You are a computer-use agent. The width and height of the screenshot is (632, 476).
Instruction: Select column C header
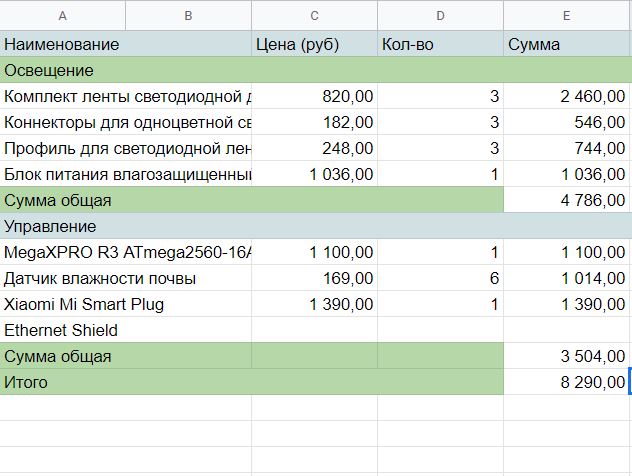pos(314,16)
